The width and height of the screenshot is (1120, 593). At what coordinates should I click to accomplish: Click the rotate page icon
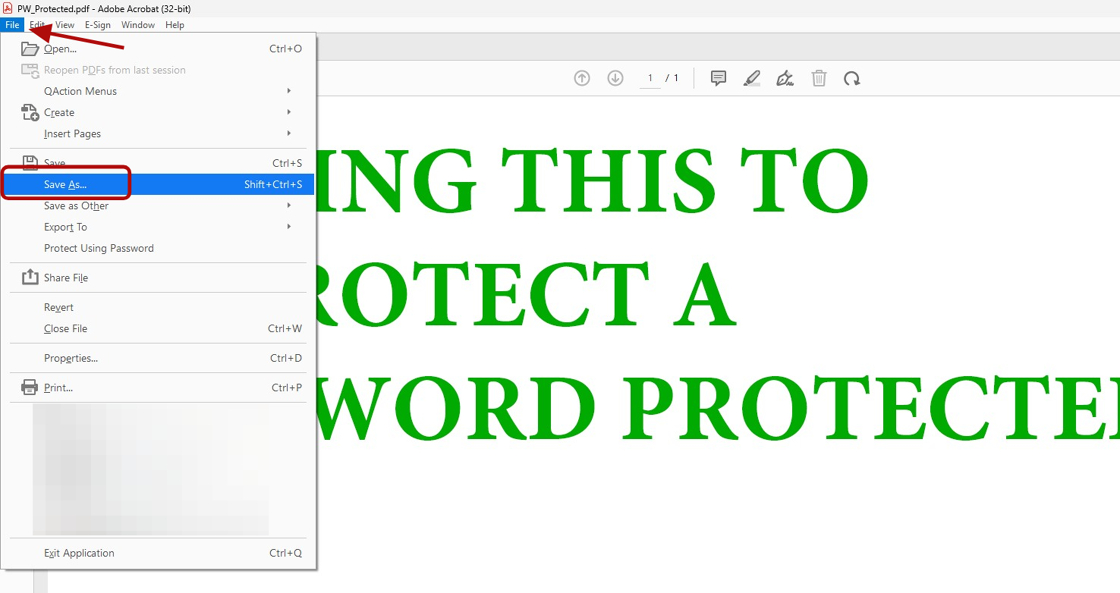(x=851, y=79)
